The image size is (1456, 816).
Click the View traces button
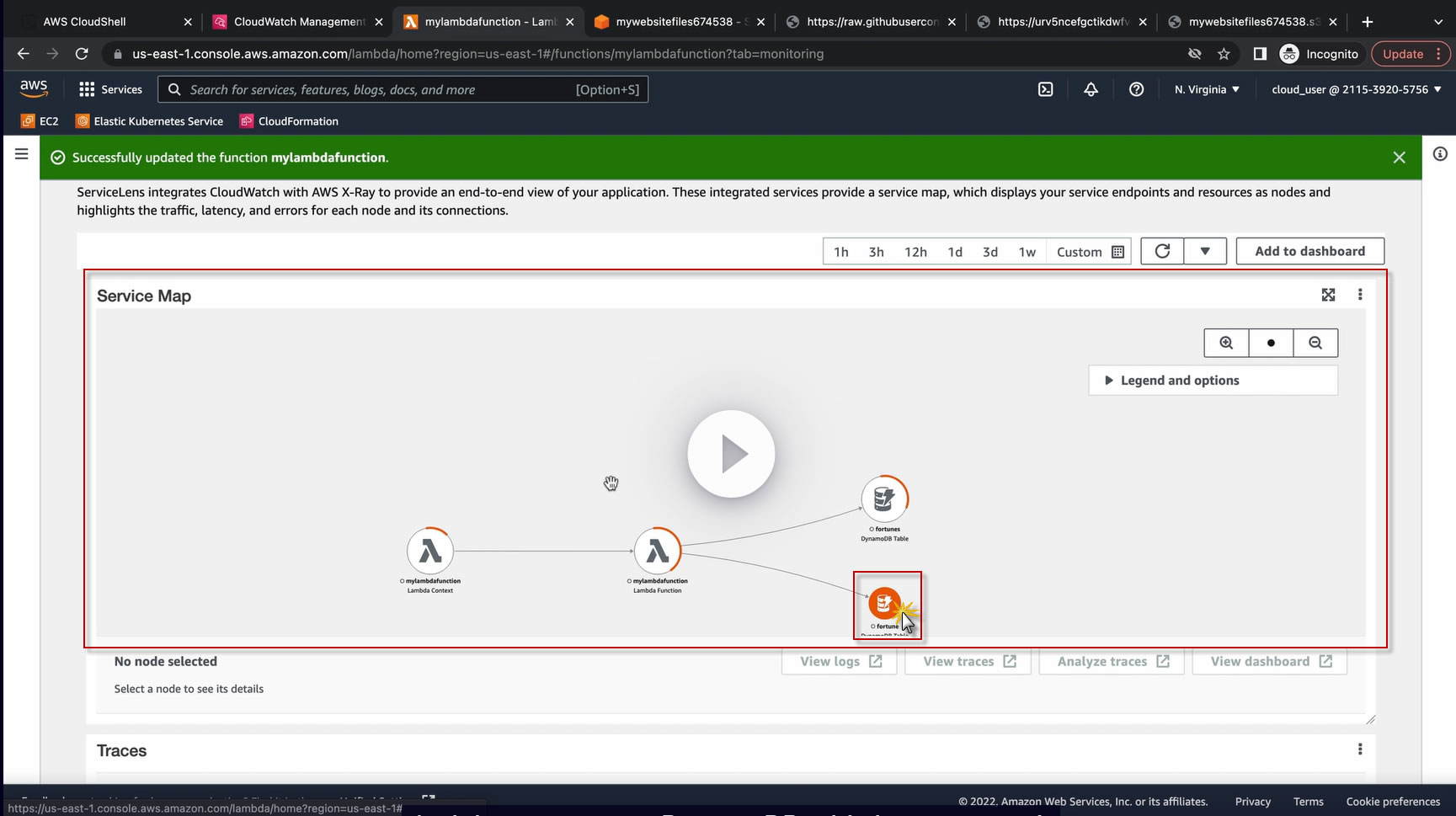click(968, 661)
